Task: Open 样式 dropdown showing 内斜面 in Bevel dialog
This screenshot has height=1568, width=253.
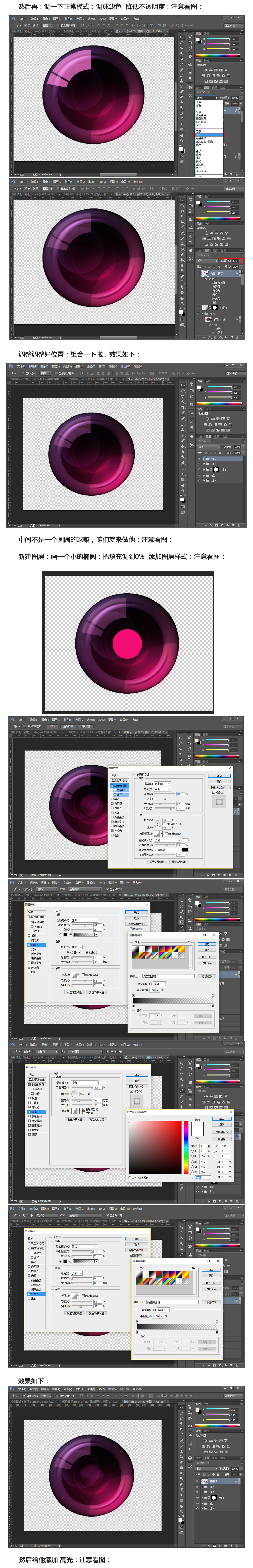Action: 162,784
